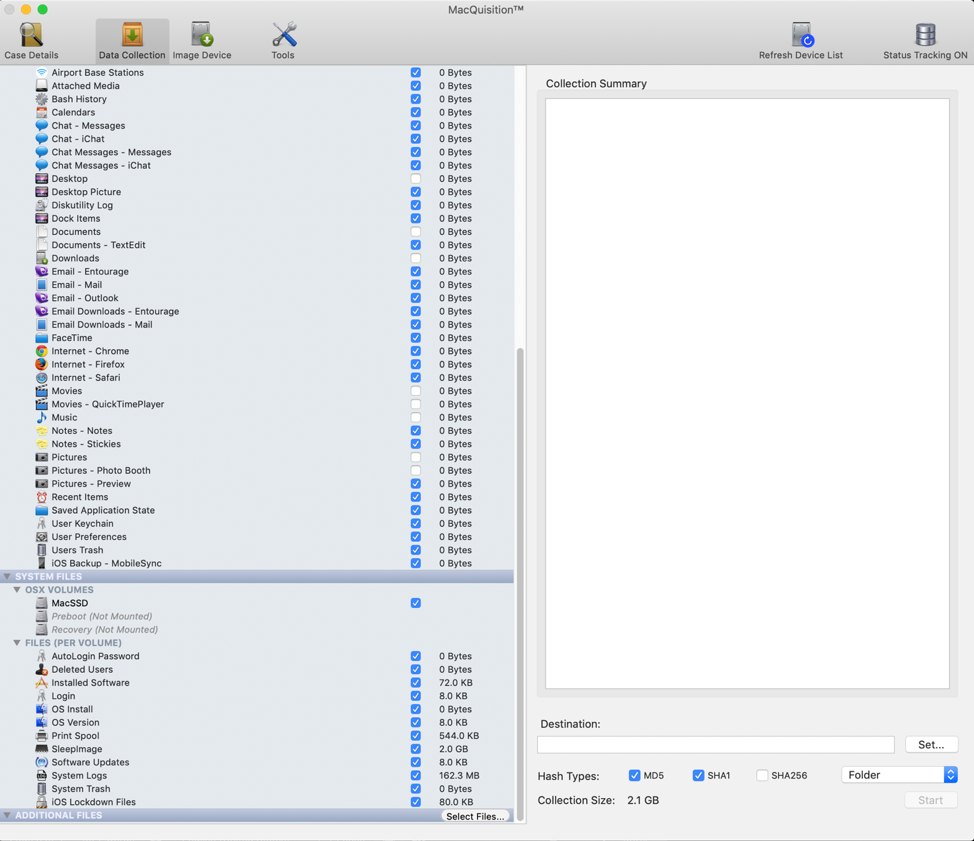Click the Recent Items clock icon
Image resolution: width=974 pixels, height=841 pixels.
click(42, 497)
